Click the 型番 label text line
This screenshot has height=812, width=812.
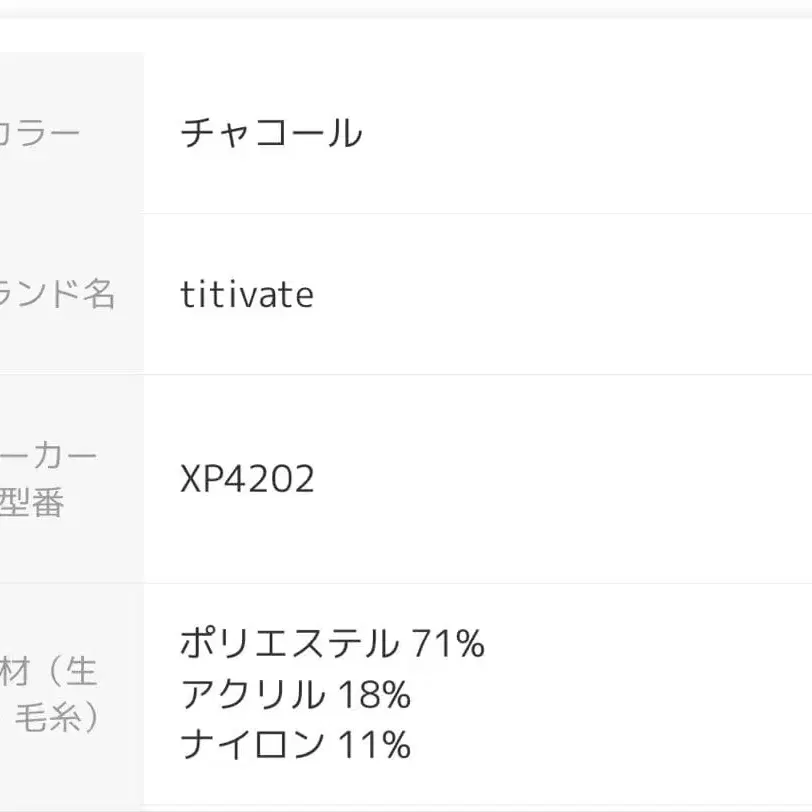coord(32,503)
